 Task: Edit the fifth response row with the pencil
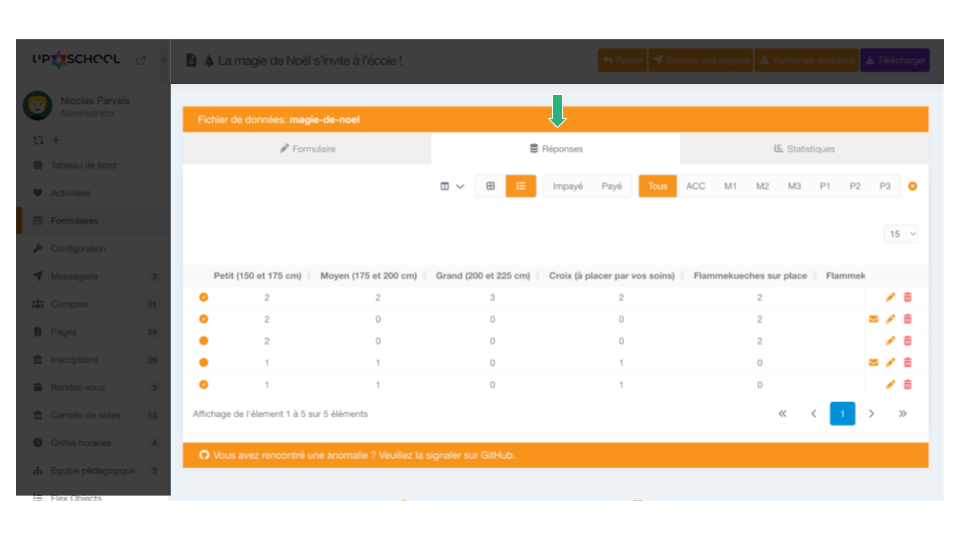click(891, 385)
